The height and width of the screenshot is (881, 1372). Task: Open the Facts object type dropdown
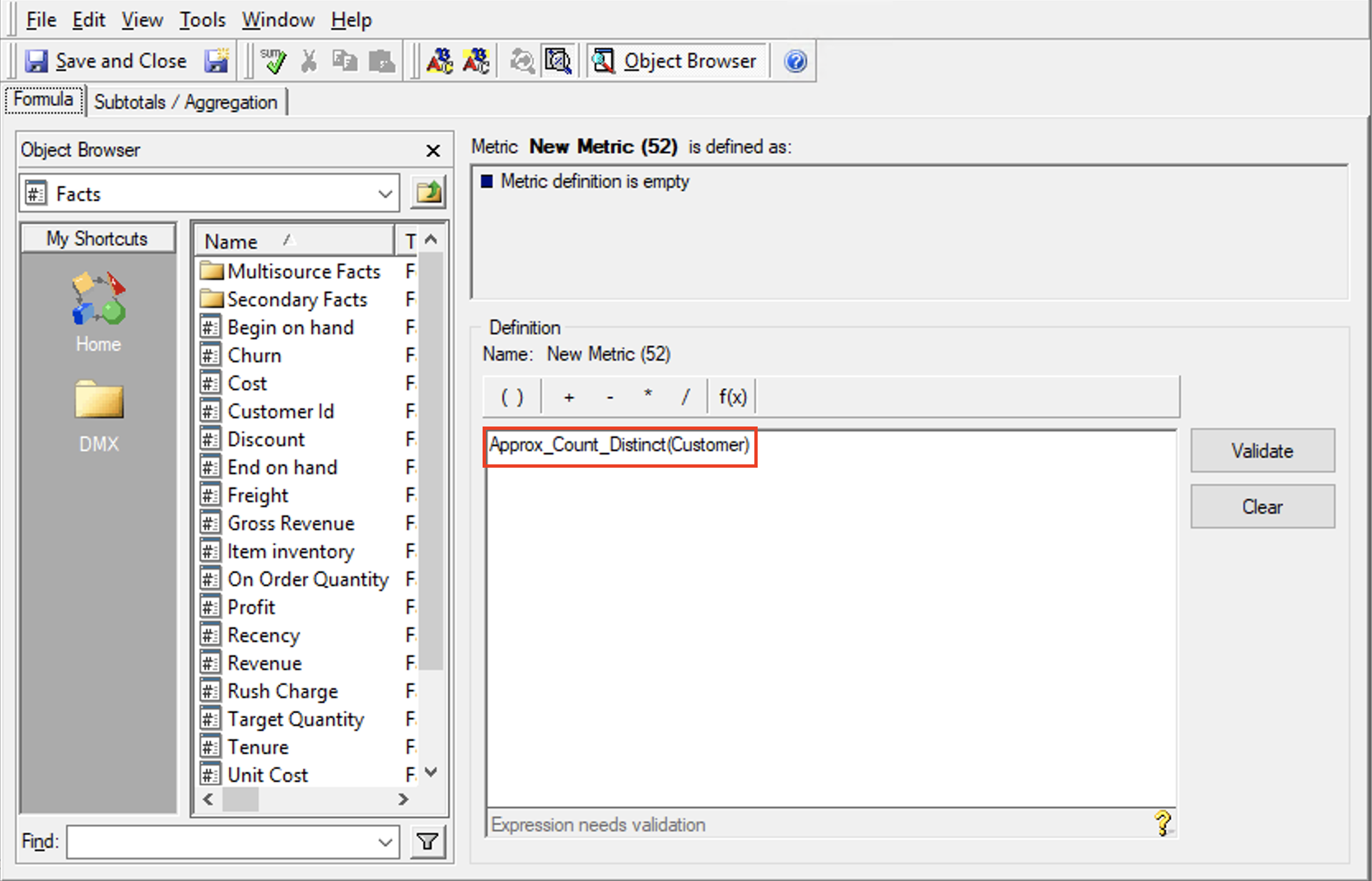pos(385,193)
